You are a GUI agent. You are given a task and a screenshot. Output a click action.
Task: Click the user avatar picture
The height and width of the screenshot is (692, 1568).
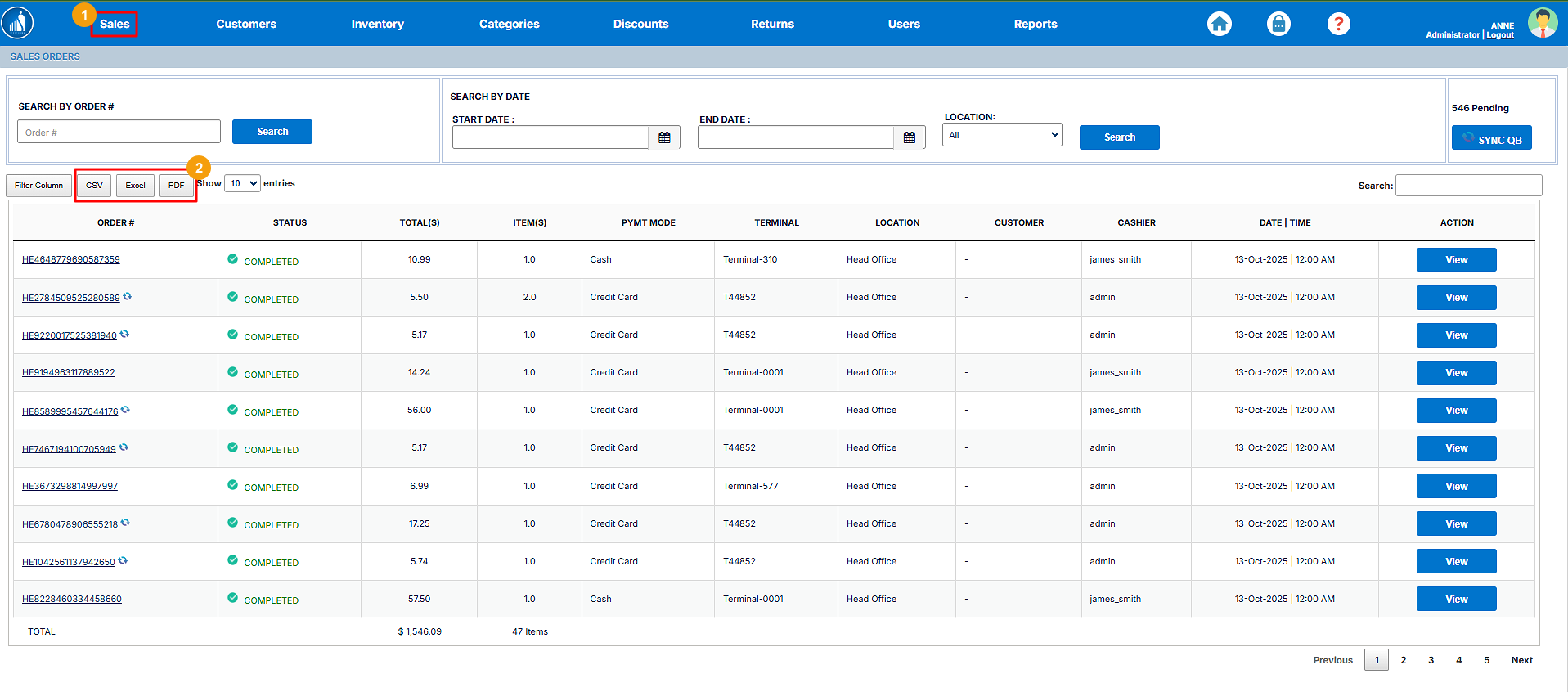tap(1542, 23)
